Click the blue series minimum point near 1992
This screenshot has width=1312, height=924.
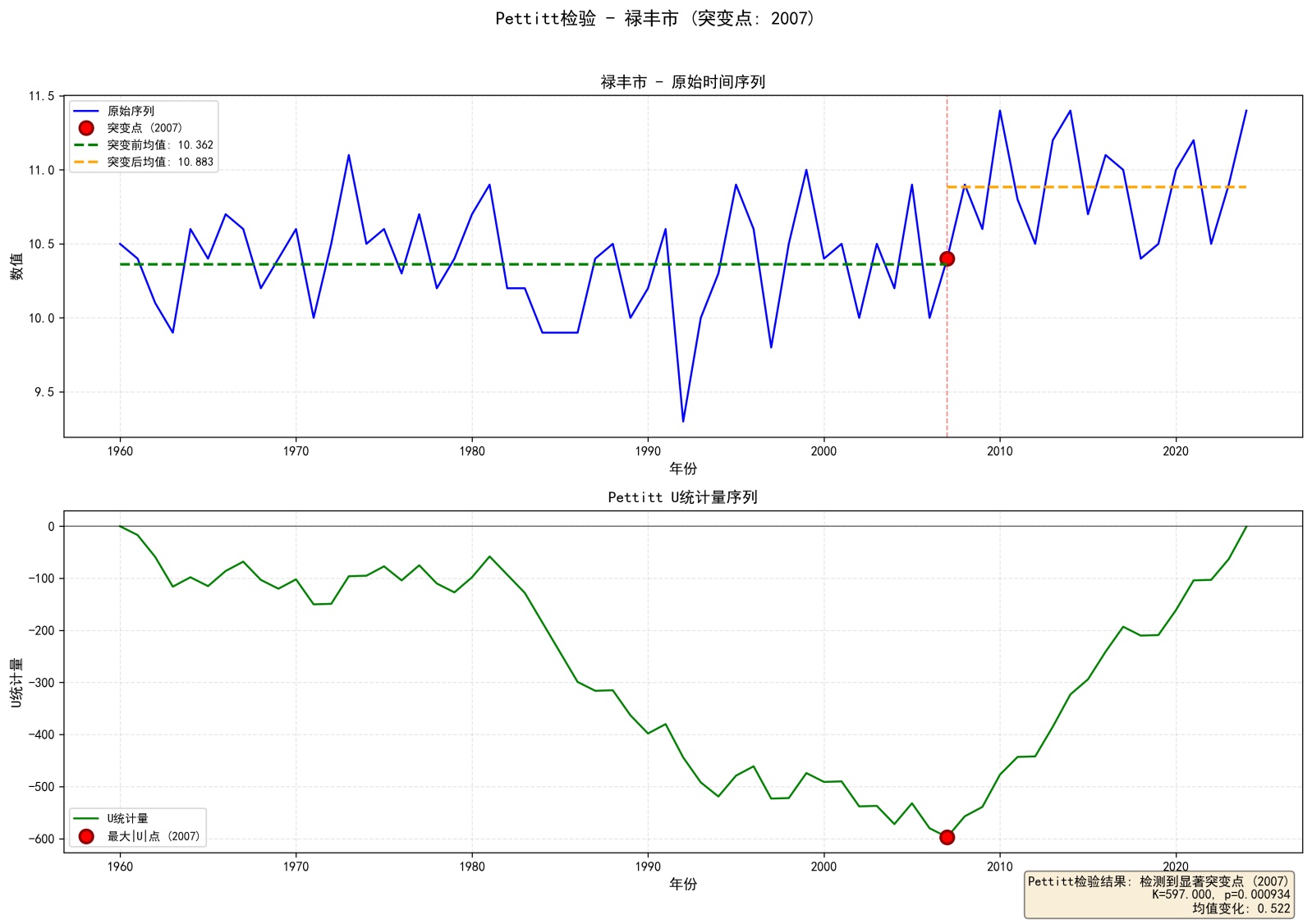click(683, 421)
